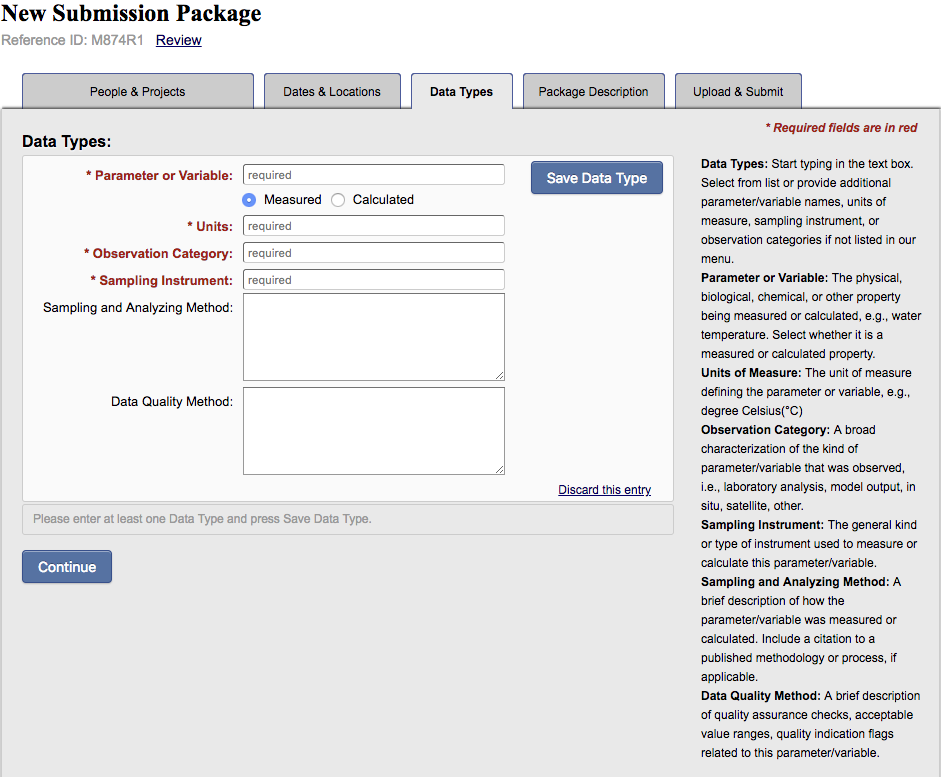Click the Review link beside Reference ID
941x777 pixels.
(x=179, y=40)
